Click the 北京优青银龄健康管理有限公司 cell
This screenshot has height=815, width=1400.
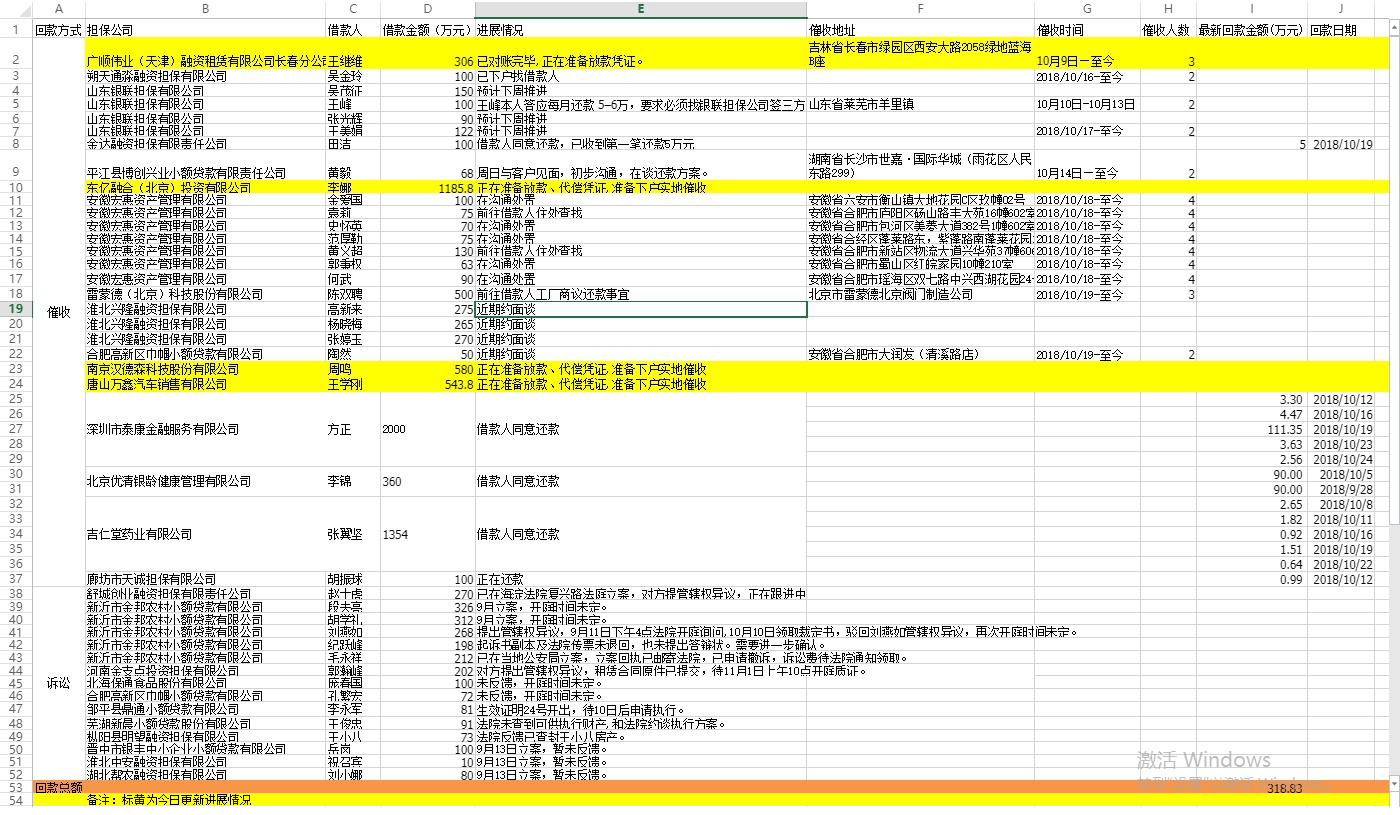[x=169, y=481]
